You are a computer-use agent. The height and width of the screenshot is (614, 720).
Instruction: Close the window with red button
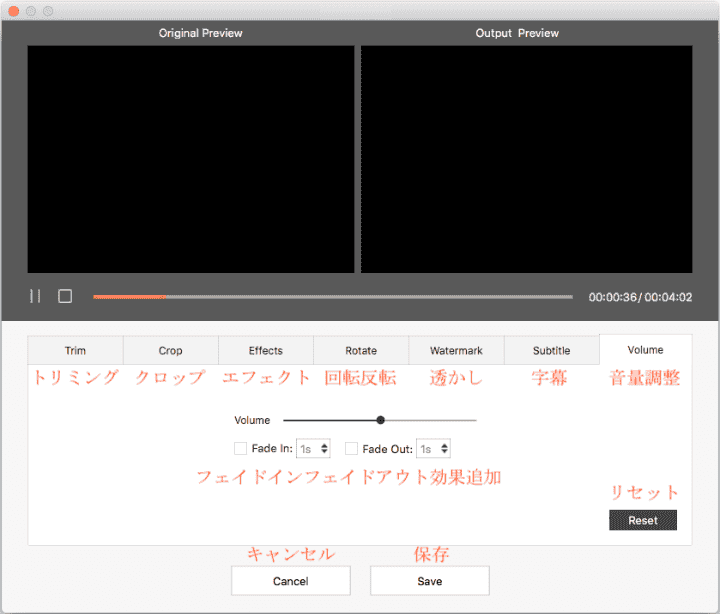(14, 11)
